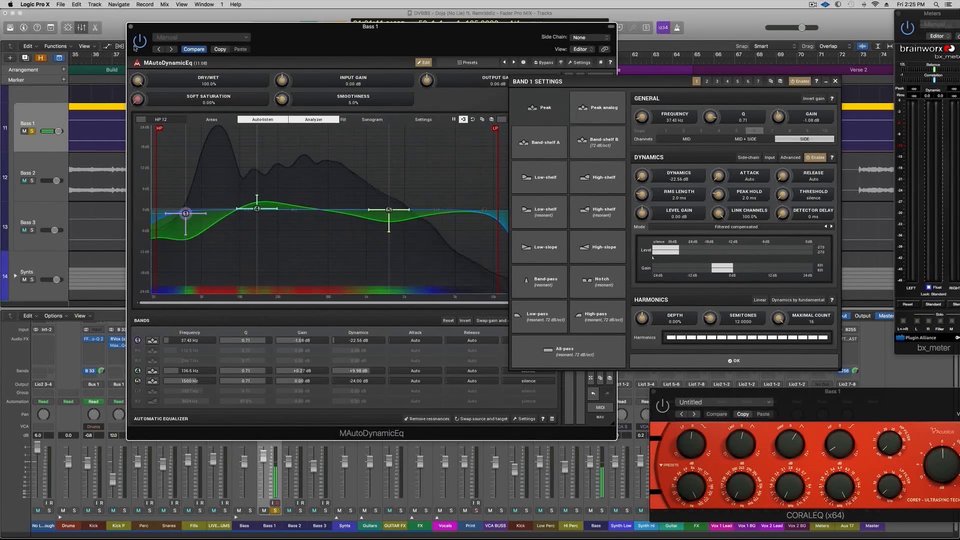
Task: Toggle band Enable in Band 1 Settings header
Action: (800, 81)
